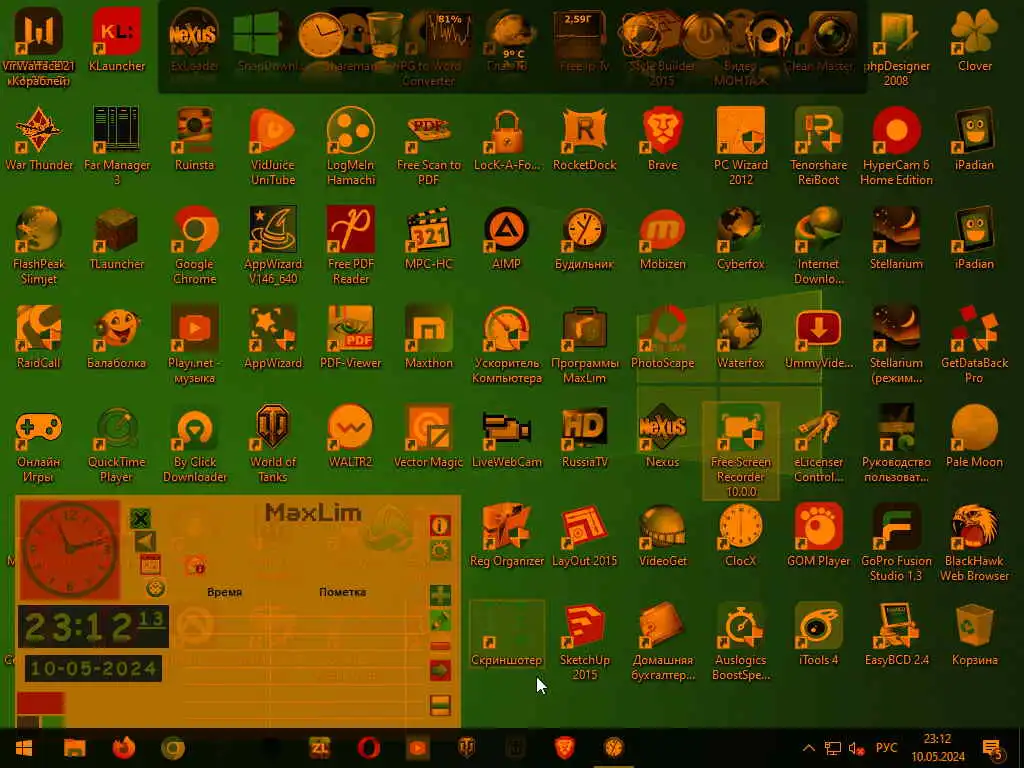The height and width of the screenshot is (768, 1024).
Task: Open the TLauncher shortcut
Action: (116, 238)
